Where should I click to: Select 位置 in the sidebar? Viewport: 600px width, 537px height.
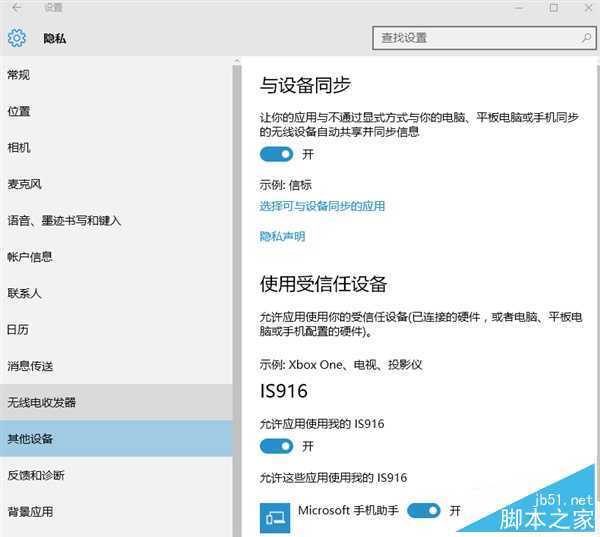point(116,111)
